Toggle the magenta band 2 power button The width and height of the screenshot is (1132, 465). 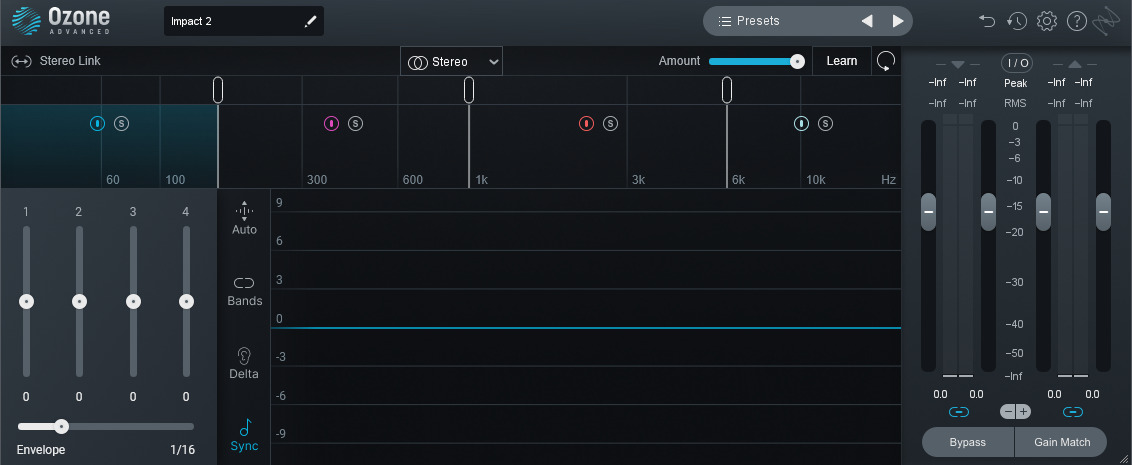pyautogui.click(x=331, y=123)
